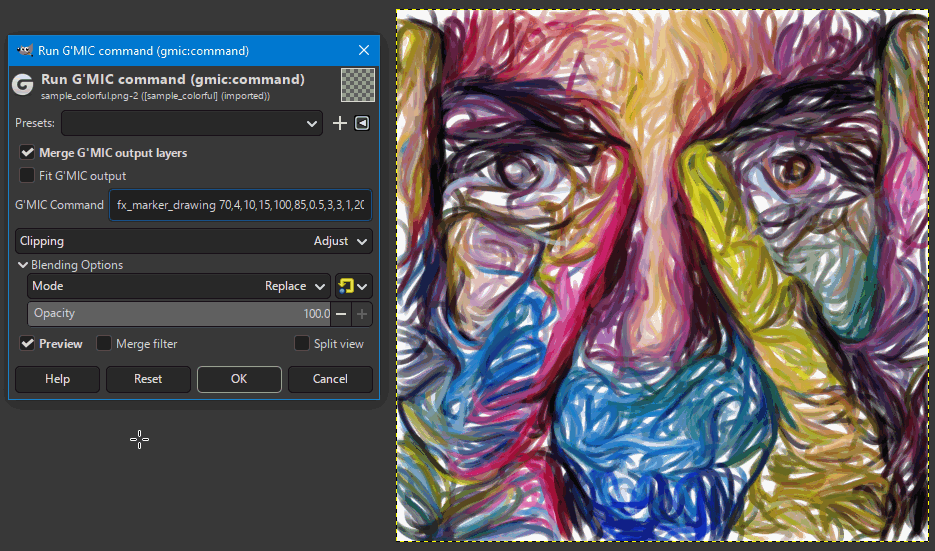Collapse the Blending Options section
Image resolution: width=935 pixels, height=551 pixels.
tap(23, 265)
